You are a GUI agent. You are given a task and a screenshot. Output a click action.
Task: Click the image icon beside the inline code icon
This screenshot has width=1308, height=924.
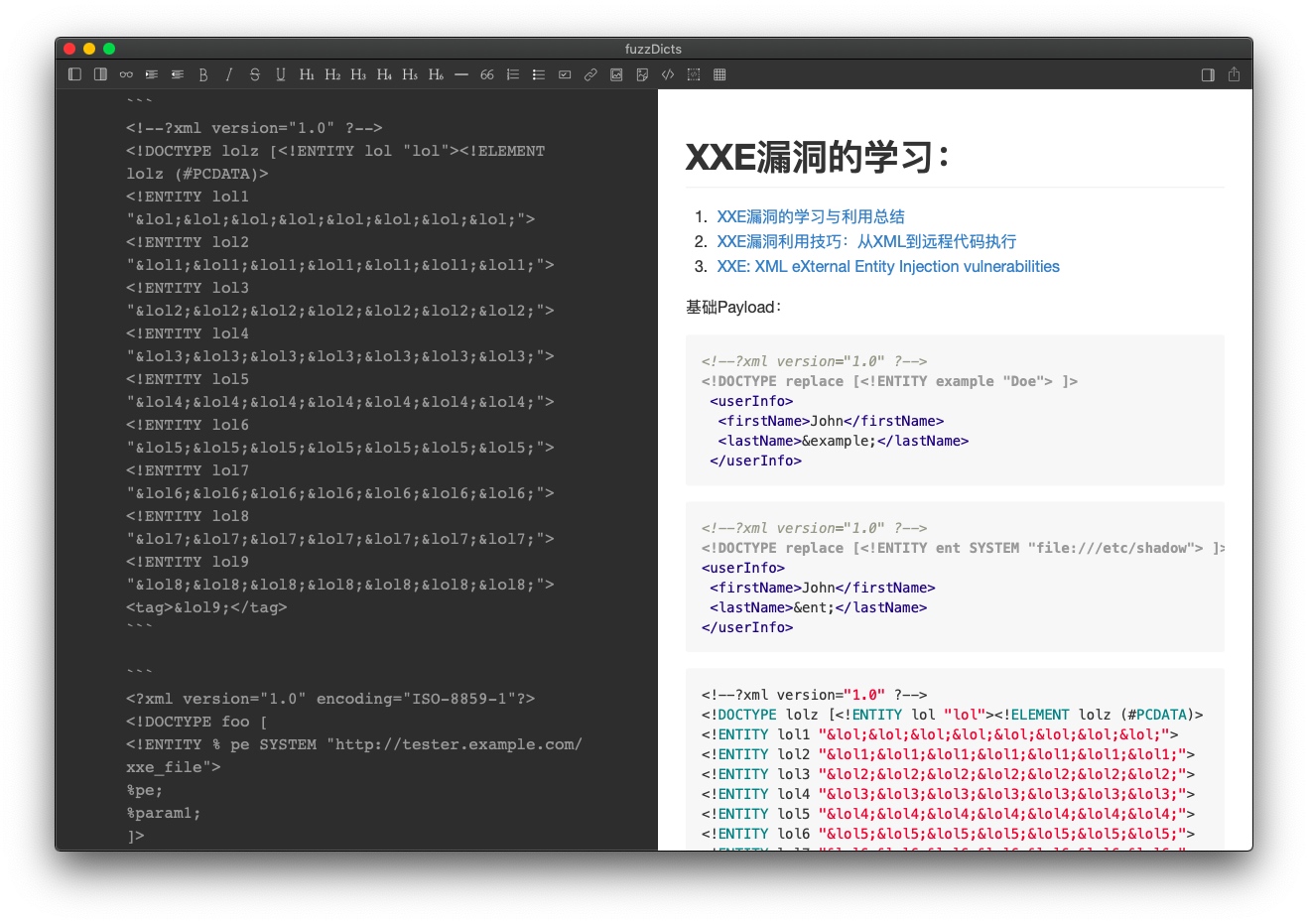click(642, 74)
